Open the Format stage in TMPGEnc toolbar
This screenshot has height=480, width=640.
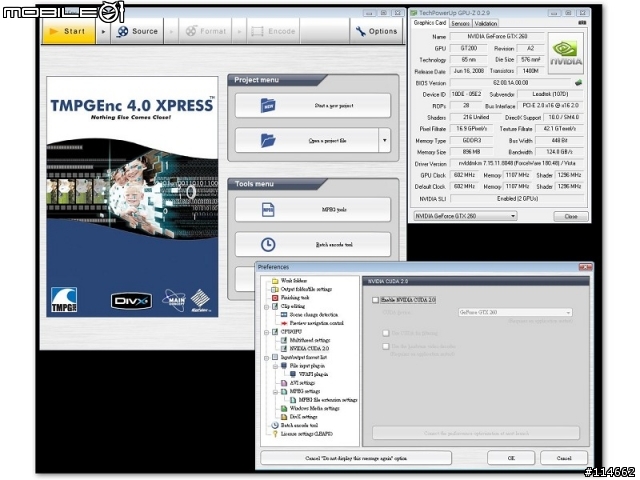[x=206, y=31]
